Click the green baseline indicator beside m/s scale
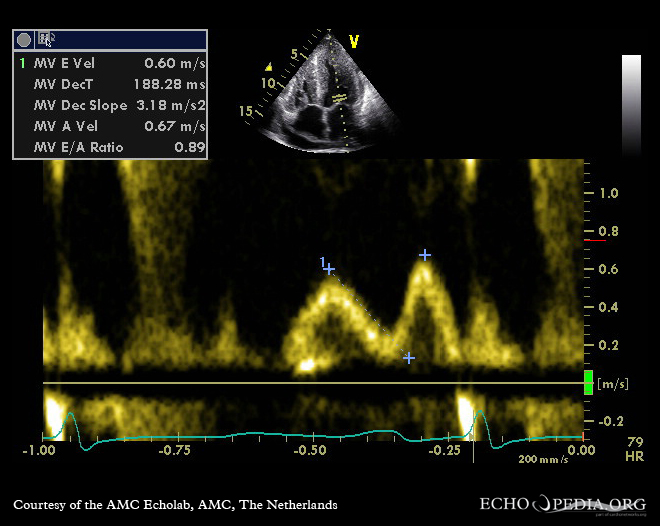 coord(588,382)
